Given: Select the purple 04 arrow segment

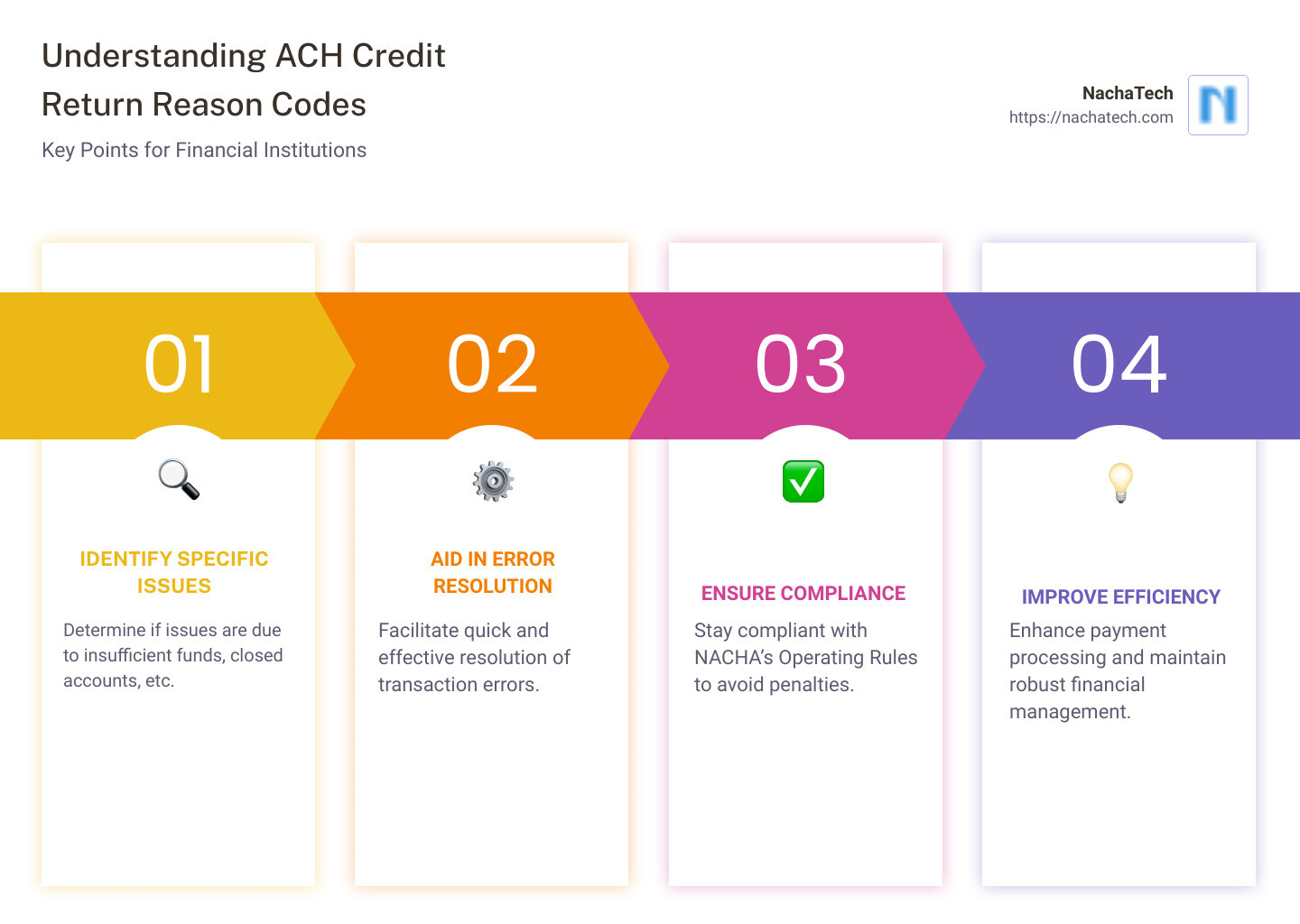Looking at the screenshot, I should (x=1119, y=365).
